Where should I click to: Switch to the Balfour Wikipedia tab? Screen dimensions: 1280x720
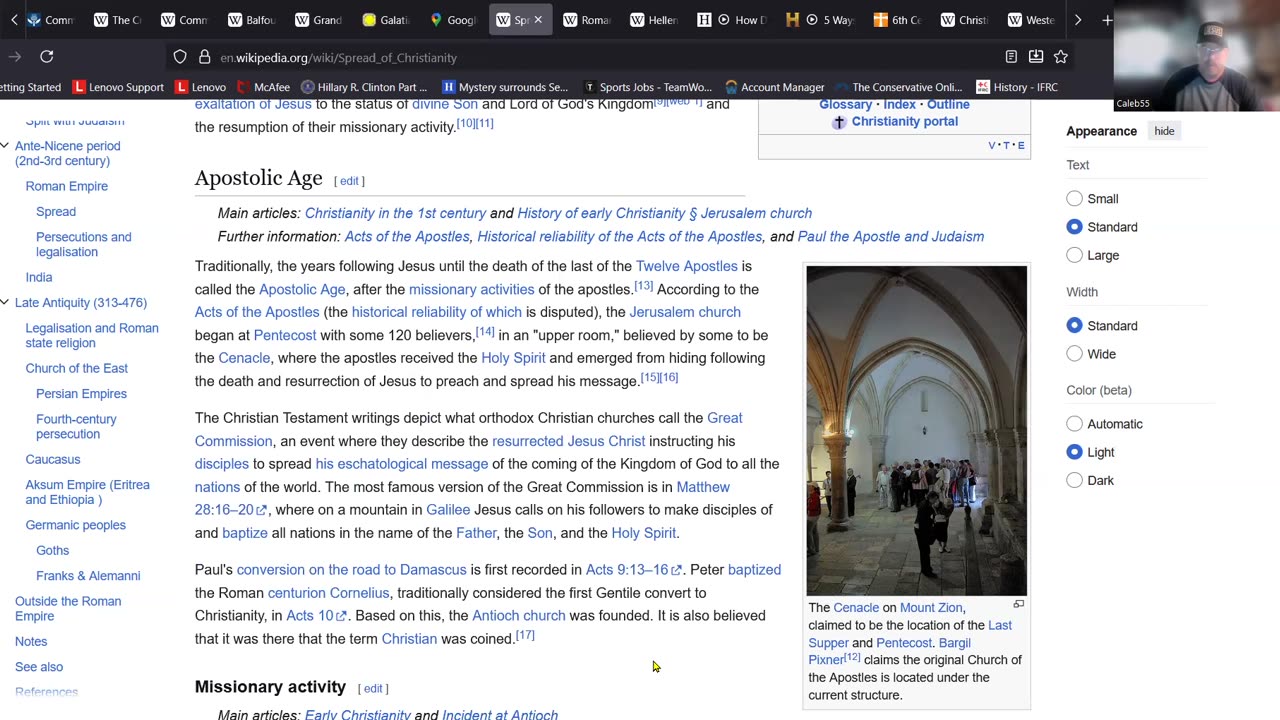point(251,20)
